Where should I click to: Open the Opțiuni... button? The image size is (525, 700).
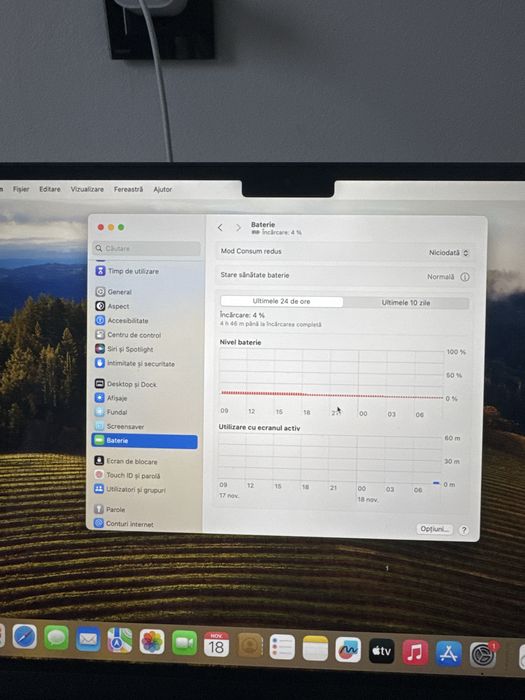tap(434, 529)
